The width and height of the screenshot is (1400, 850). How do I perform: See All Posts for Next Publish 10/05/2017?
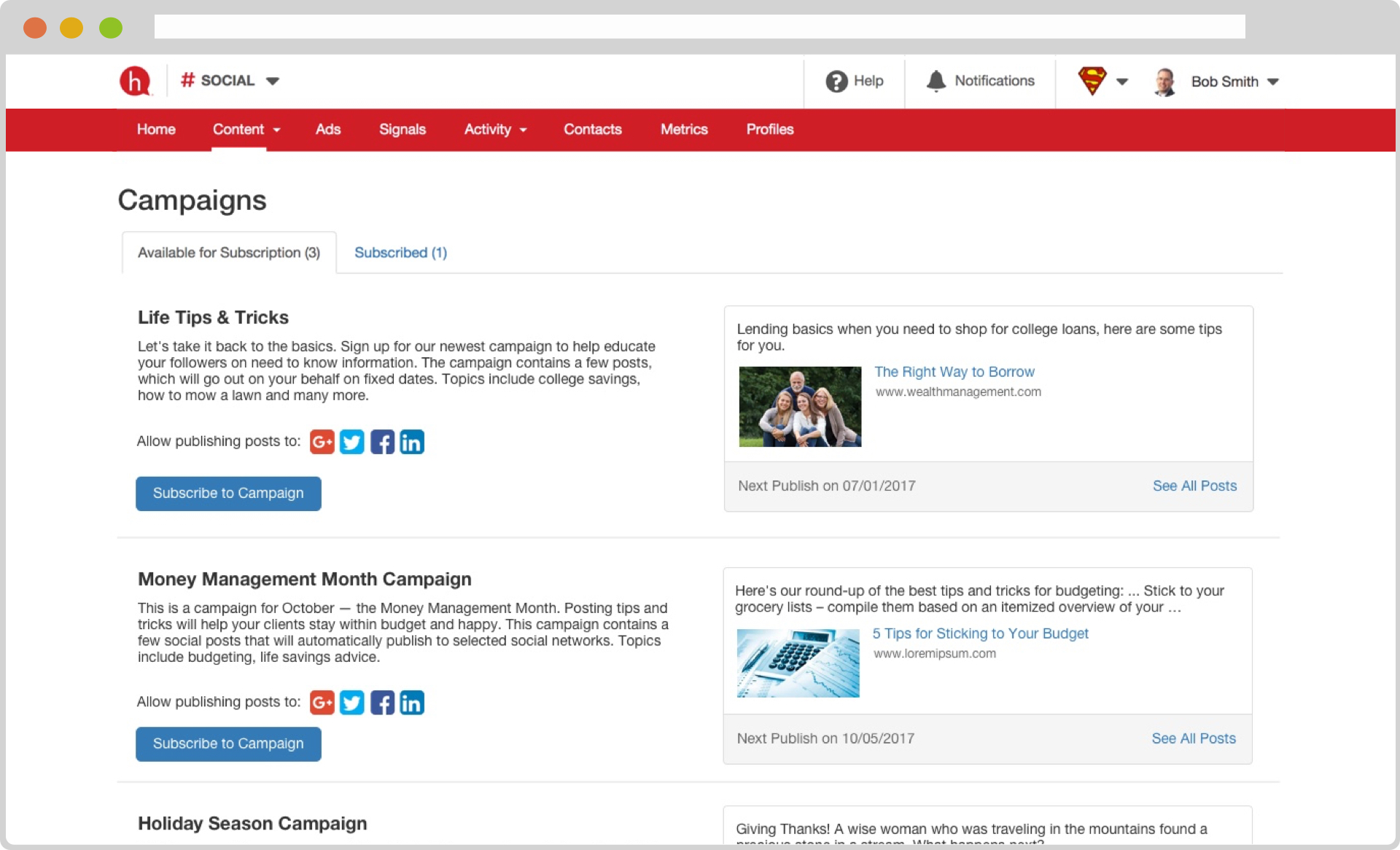pyautogui.click(x=1194, y=738)
